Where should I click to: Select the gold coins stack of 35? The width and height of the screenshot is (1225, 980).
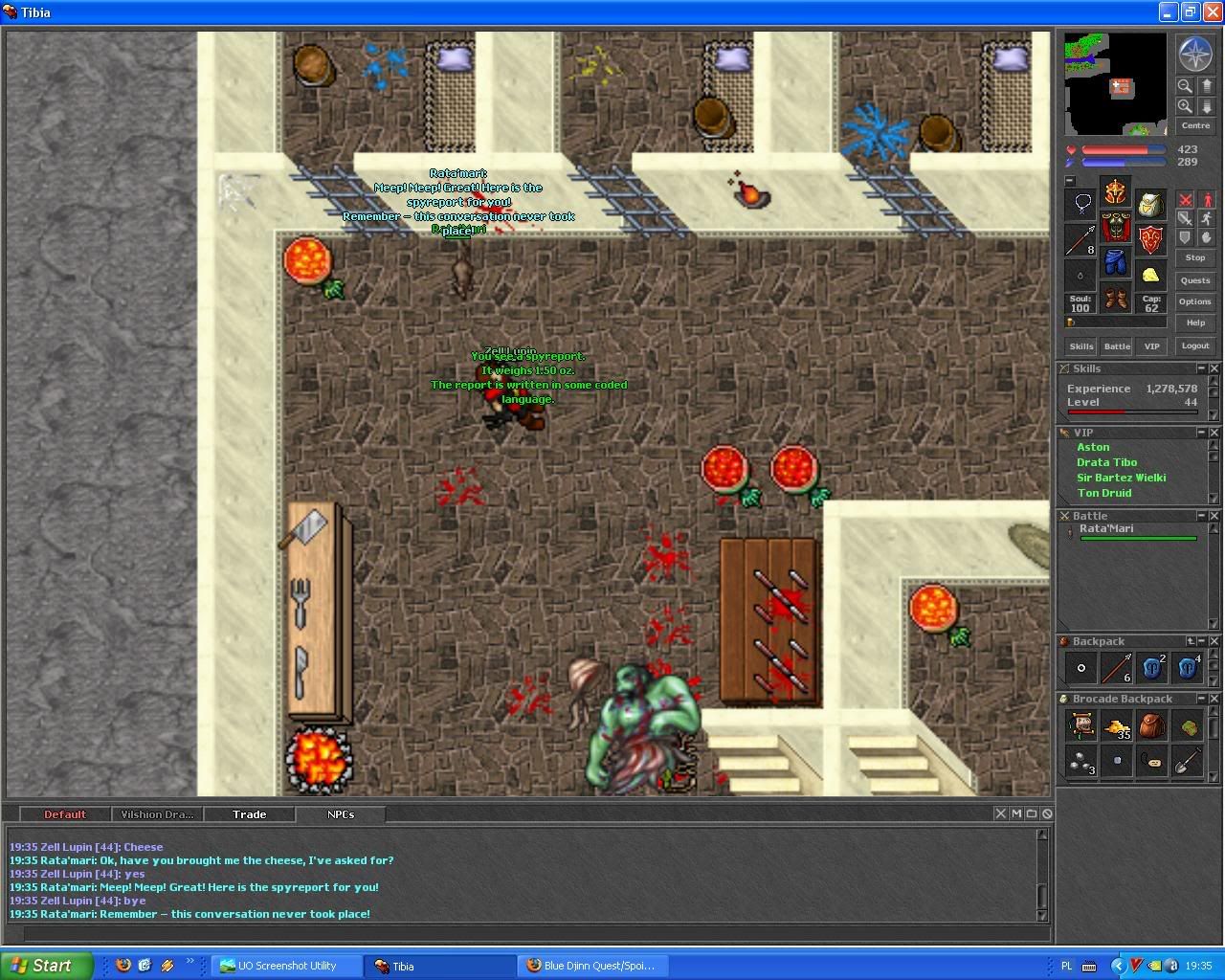[1117, 726]
